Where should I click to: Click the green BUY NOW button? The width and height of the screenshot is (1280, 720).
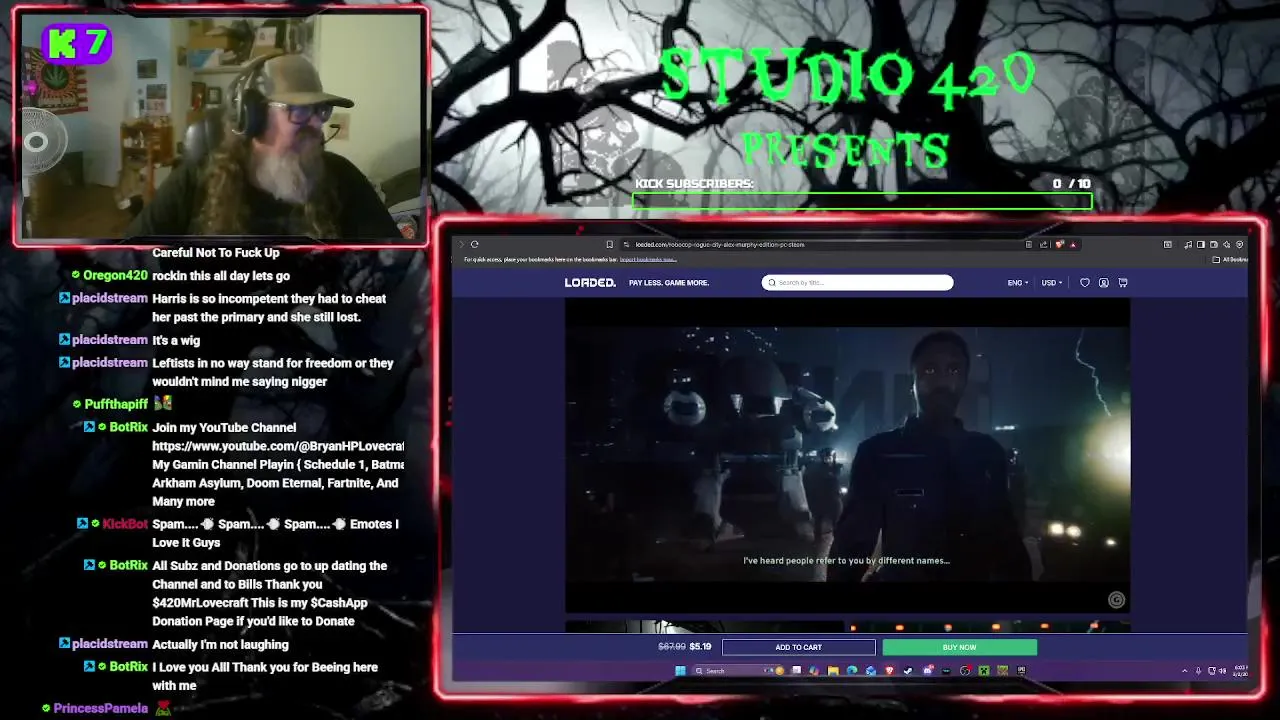tap(959, 647)
